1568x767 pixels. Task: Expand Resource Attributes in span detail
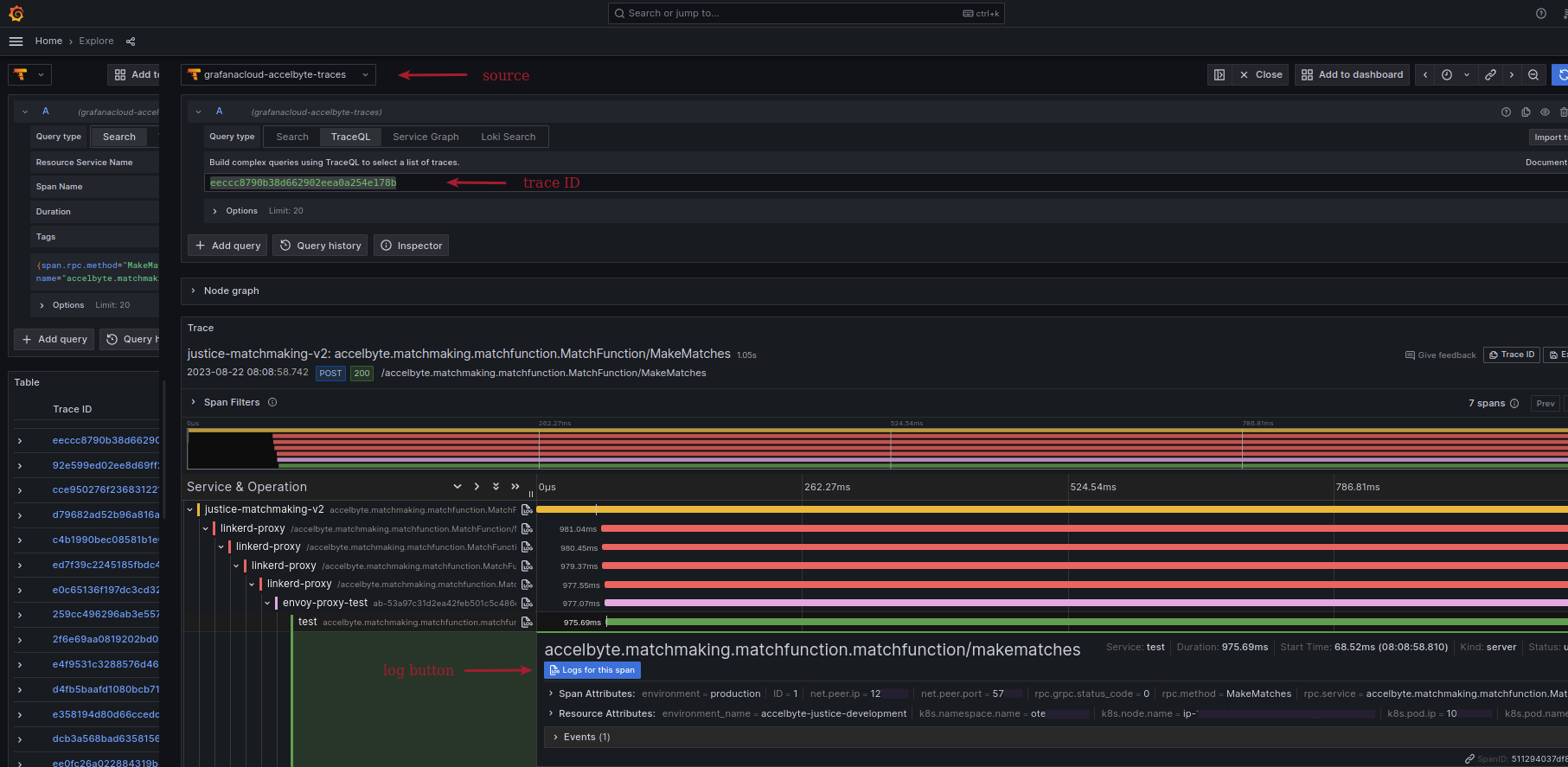[x=551, y=713]
